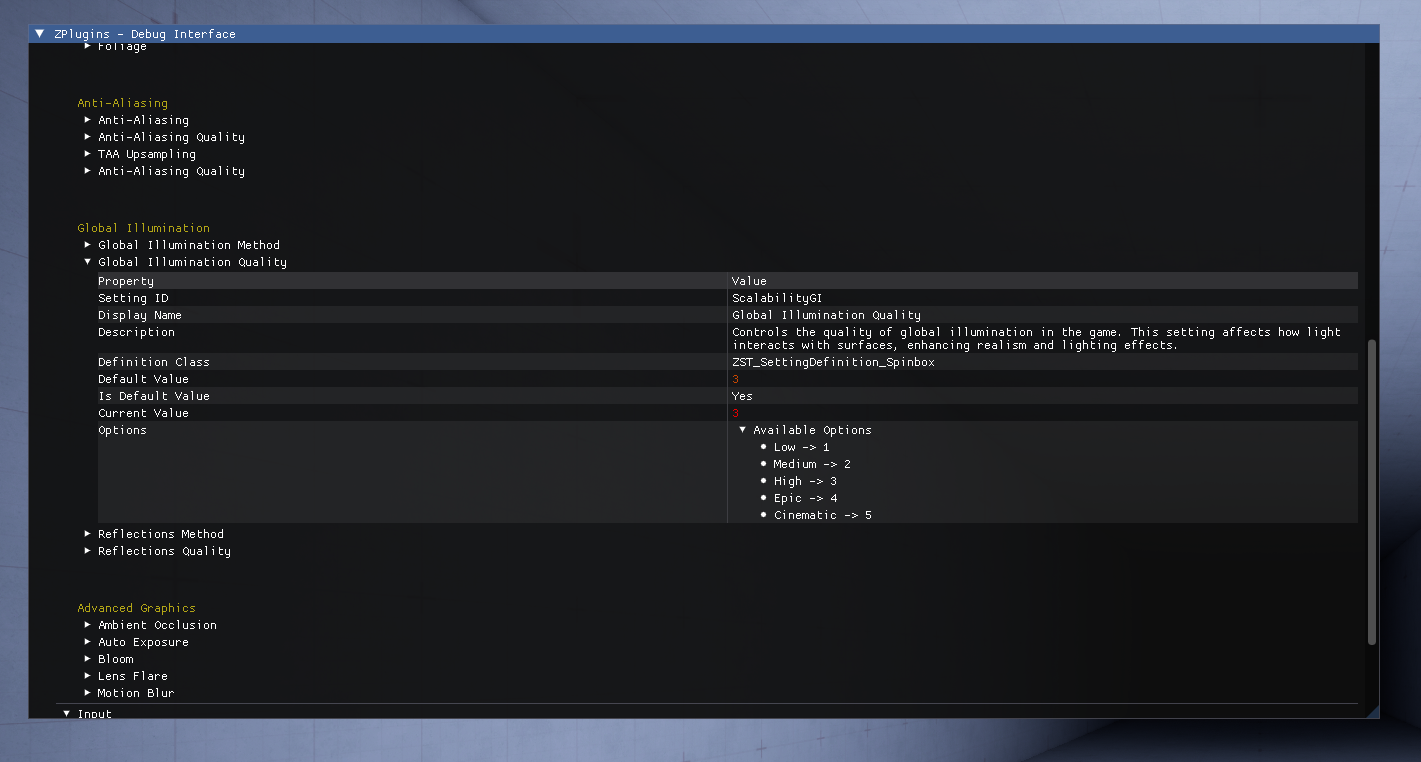The image size is (1421, 762).
Task: Click the vertical scrollbar thumb
Action: (x=1372, y=492)
